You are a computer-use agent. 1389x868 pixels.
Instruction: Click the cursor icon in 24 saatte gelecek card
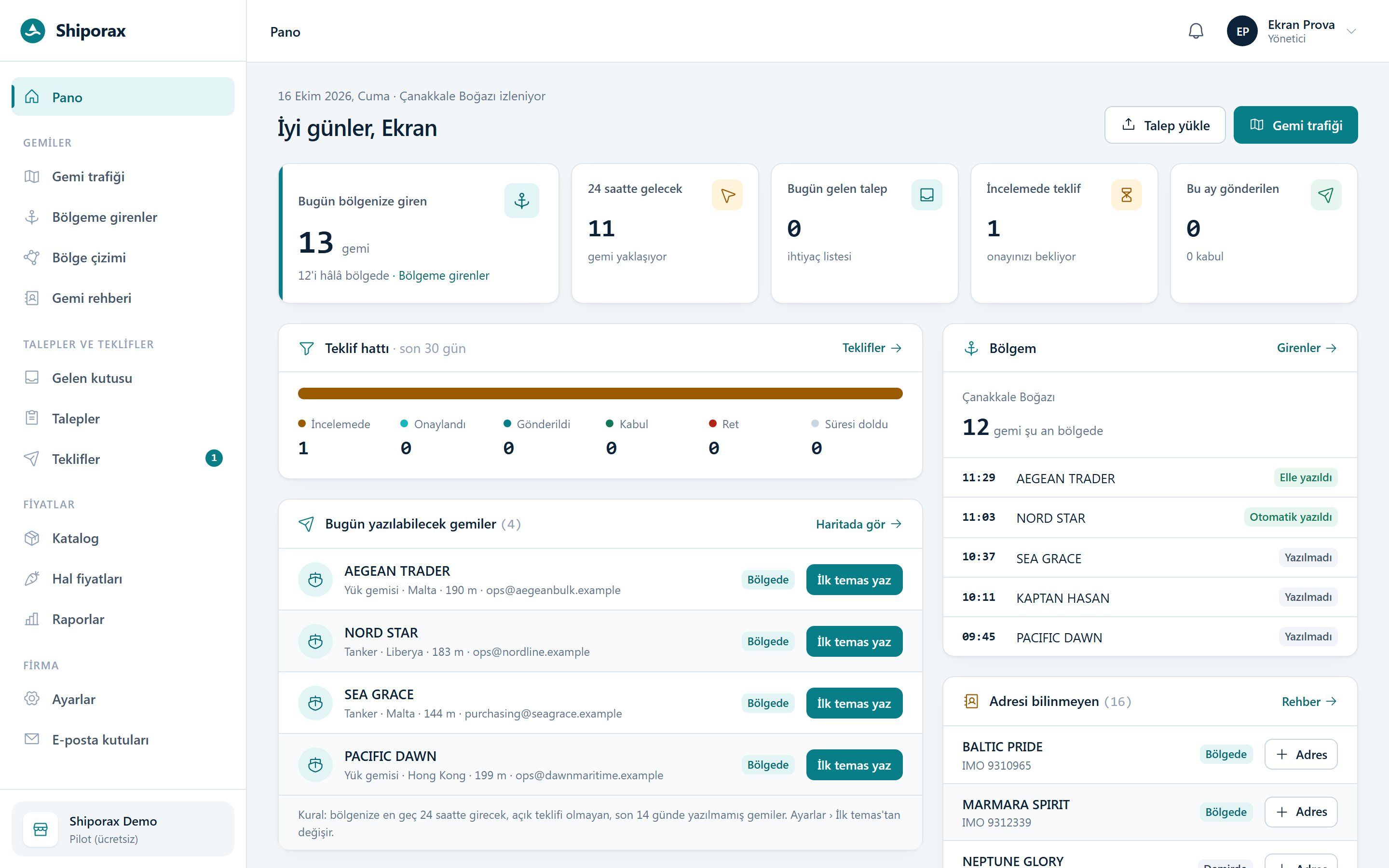tap(727, 195)
